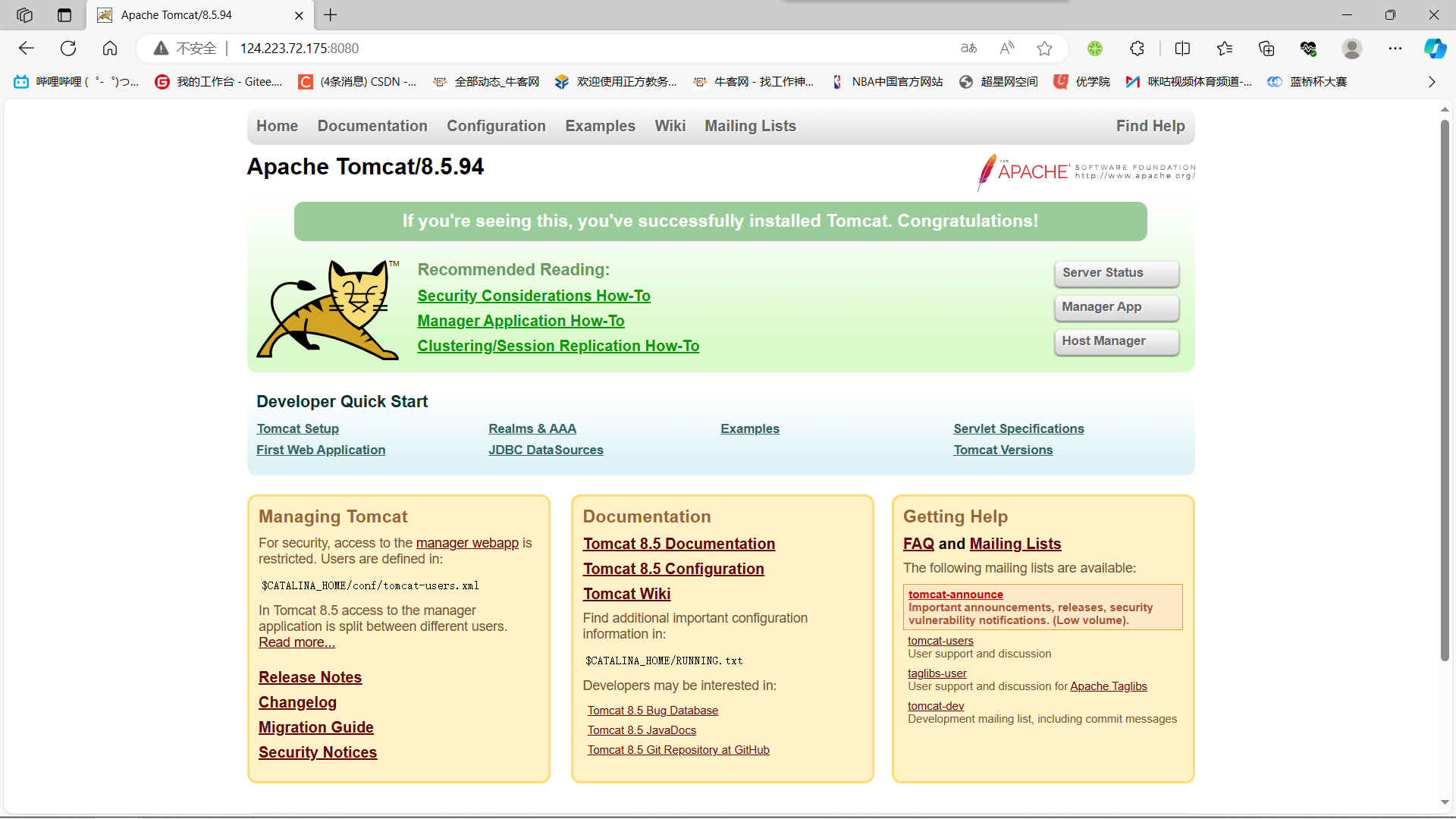1456x819 pixels.
Task: Expand the Configuration menu item
Action: 496,126
